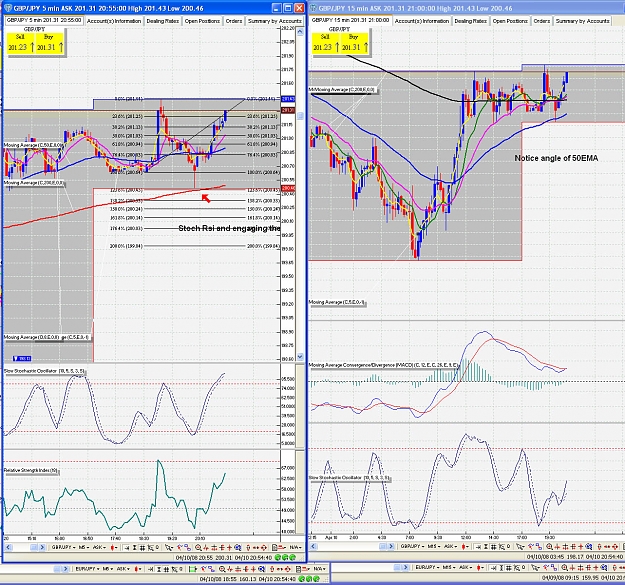This screenshot has width=625, height=585.
Task: Click zoom magnifier icon in 15 min chart toolbar
Action: click(x=549, y=546)
